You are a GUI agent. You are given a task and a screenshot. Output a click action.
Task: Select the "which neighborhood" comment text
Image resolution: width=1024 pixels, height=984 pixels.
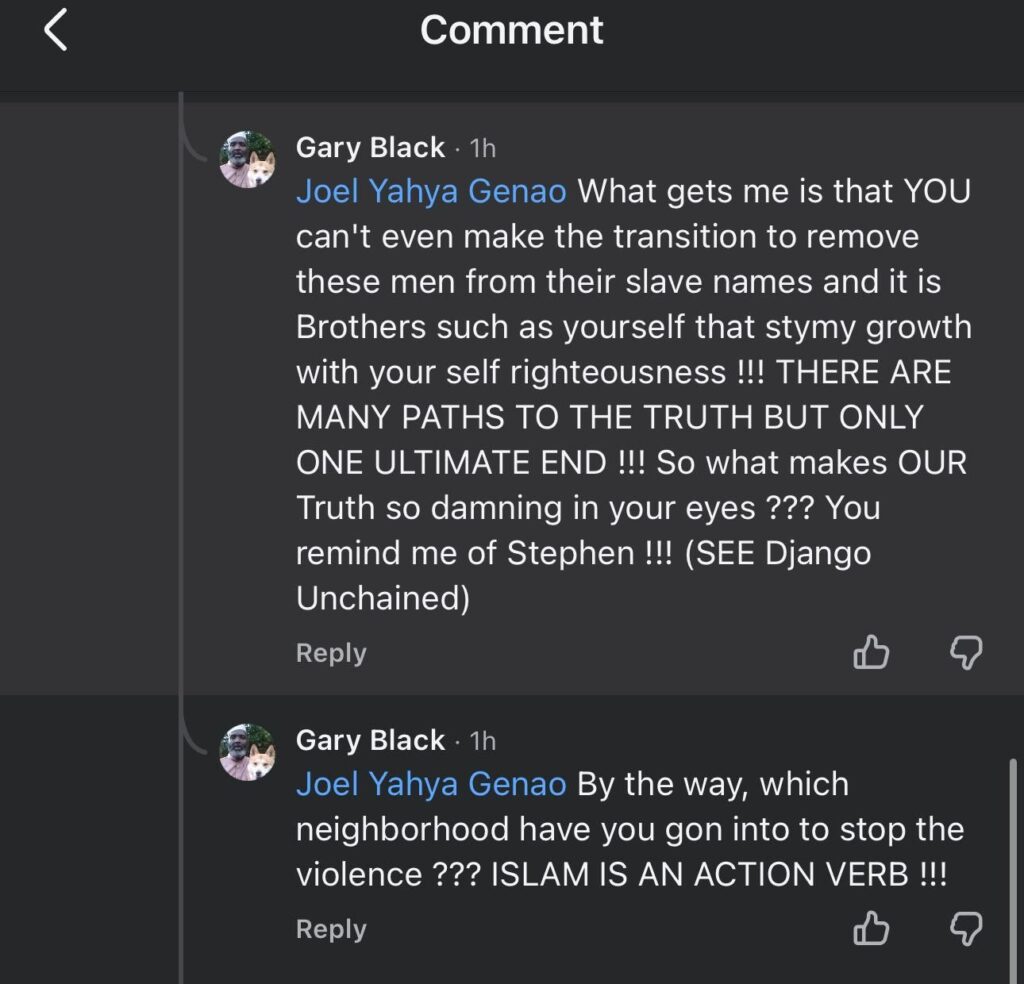630,830
